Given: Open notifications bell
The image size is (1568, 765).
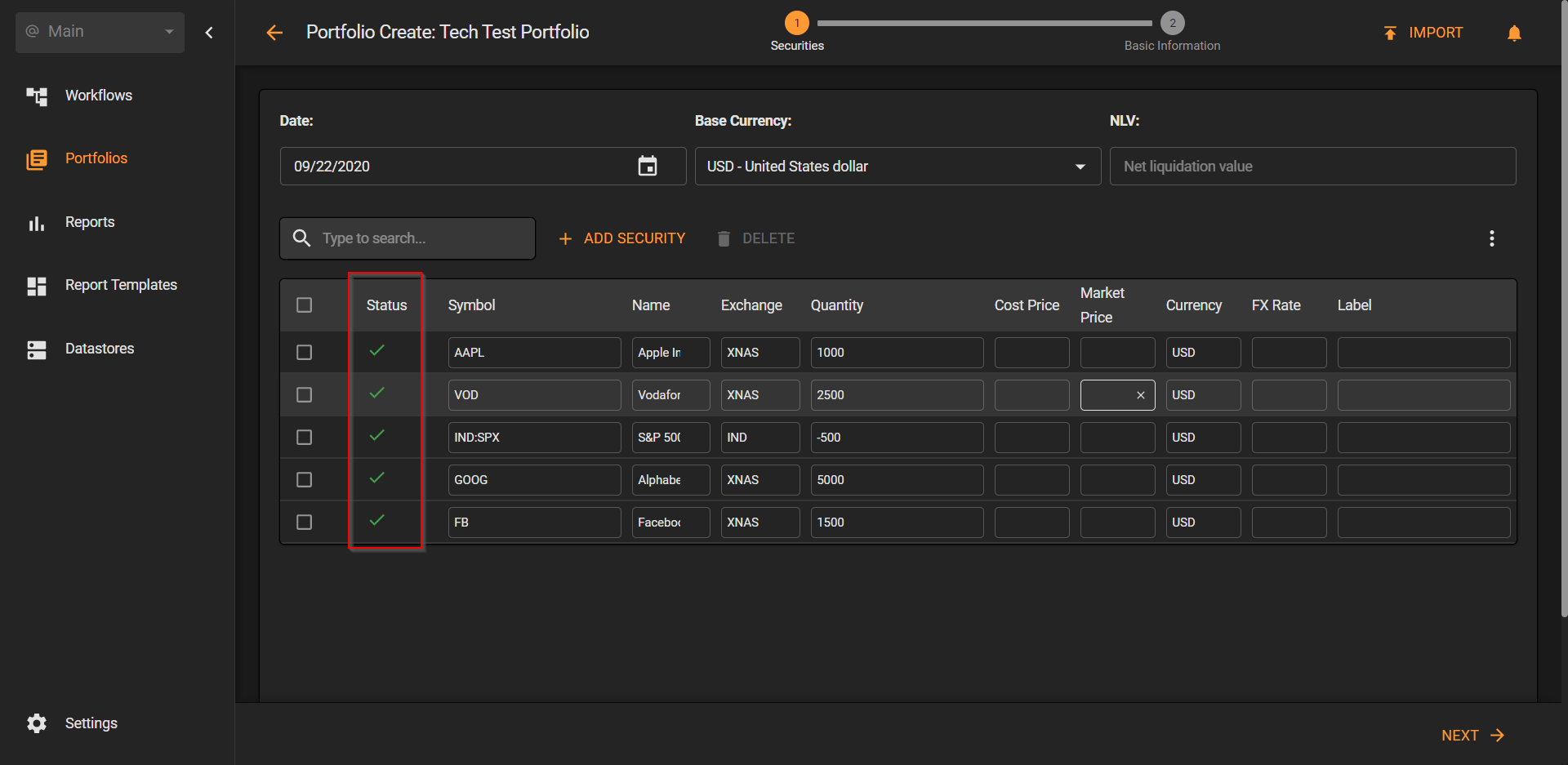Looking at the screenshot, I should pos(1514,33).
